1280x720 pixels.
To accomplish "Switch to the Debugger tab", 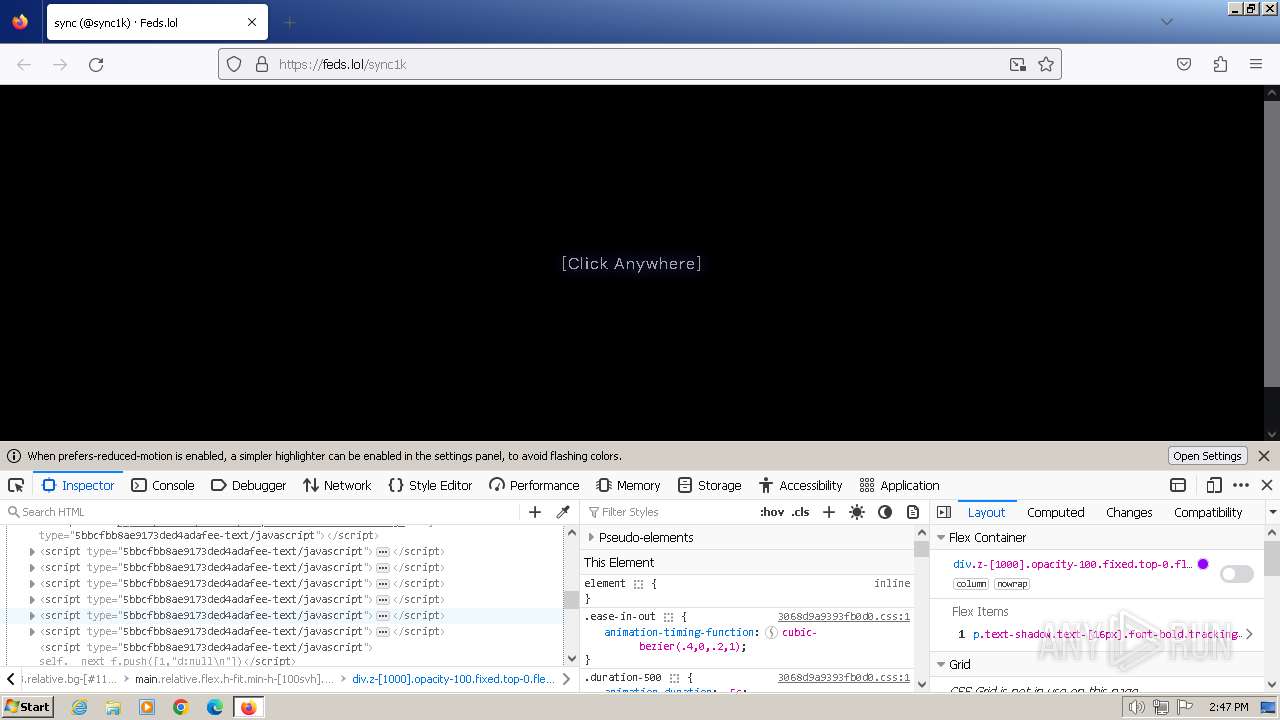I will coord(249,485).
